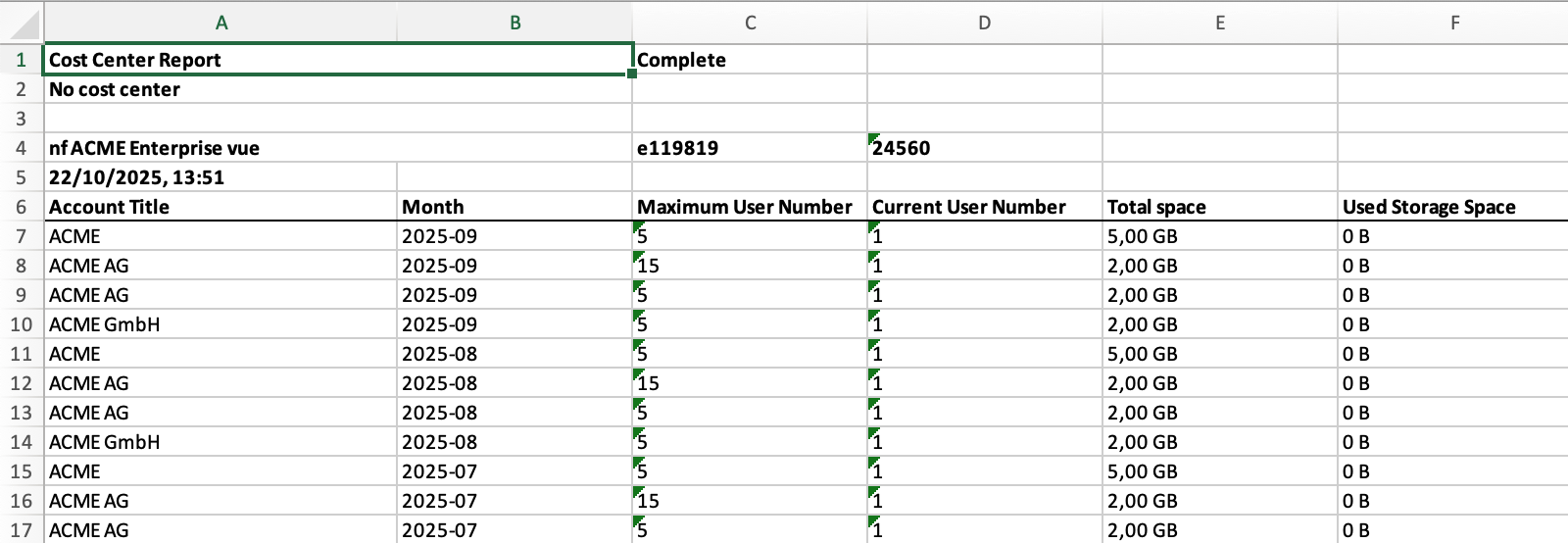Select column F header

tap(1454, 23)
